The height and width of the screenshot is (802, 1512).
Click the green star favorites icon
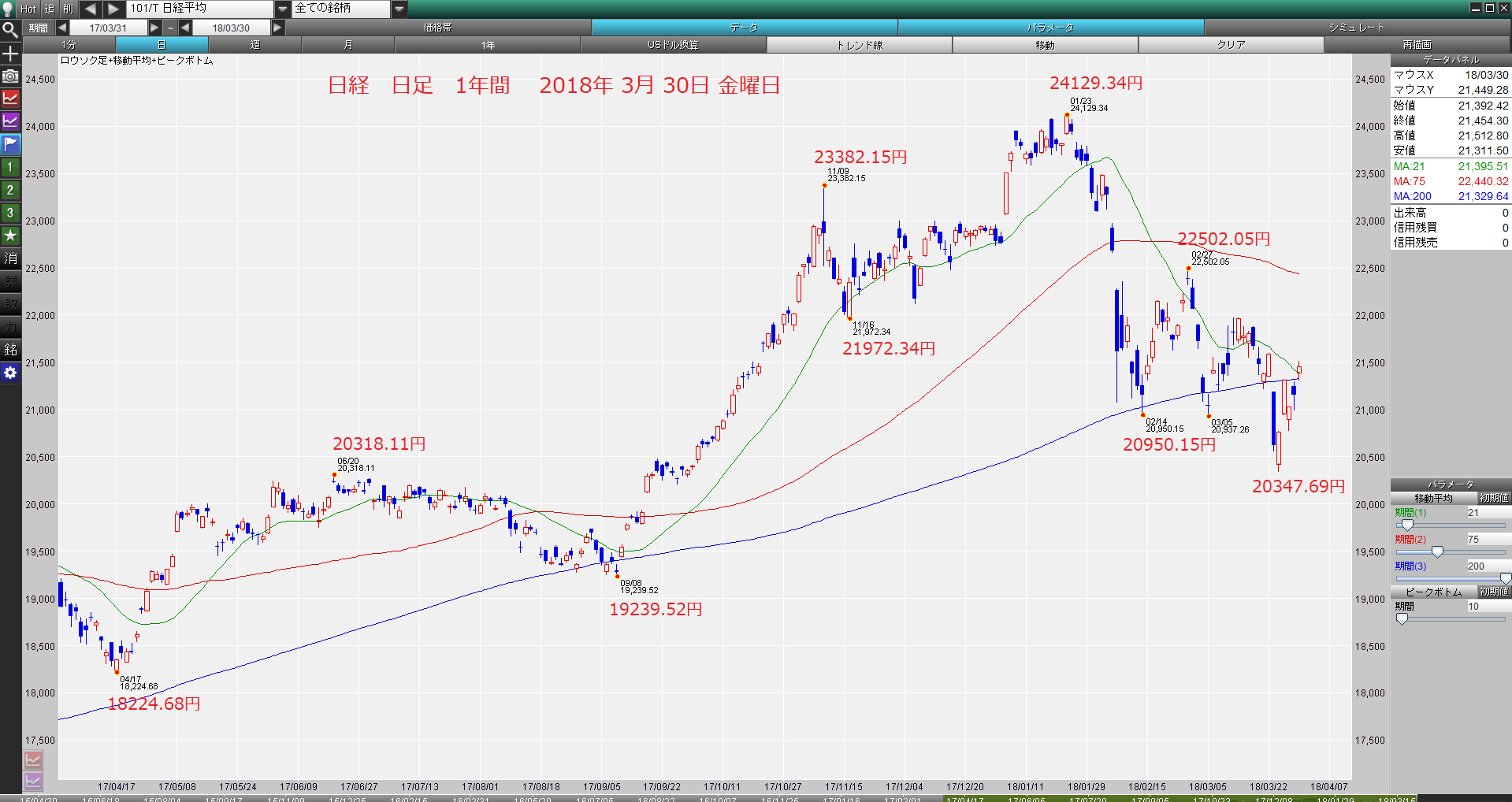pyautogui.click(x=10, y=236)
